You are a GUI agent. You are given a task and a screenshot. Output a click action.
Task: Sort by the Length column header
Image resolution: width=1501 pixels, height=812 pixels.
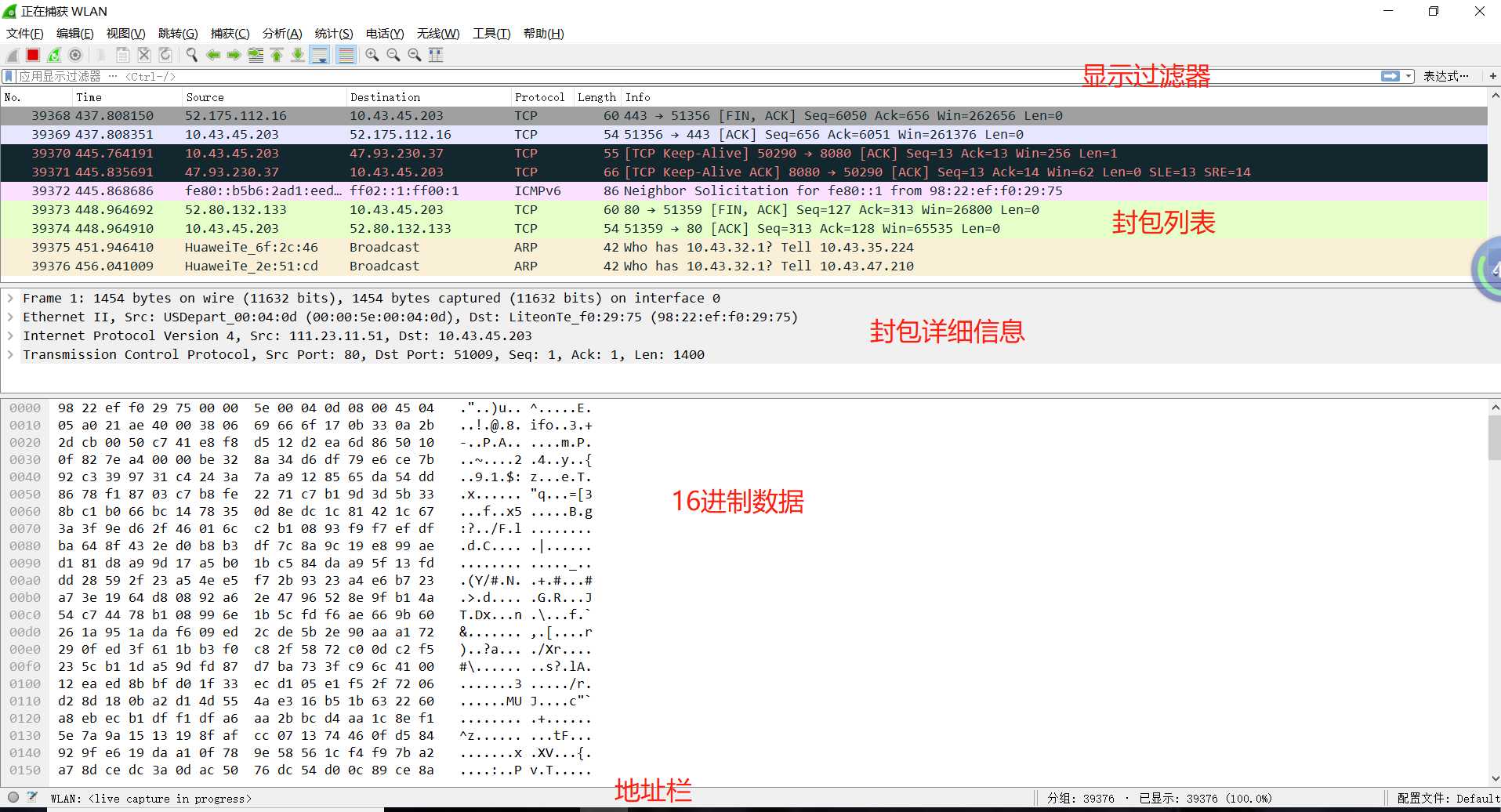click(x=596, y=97)
